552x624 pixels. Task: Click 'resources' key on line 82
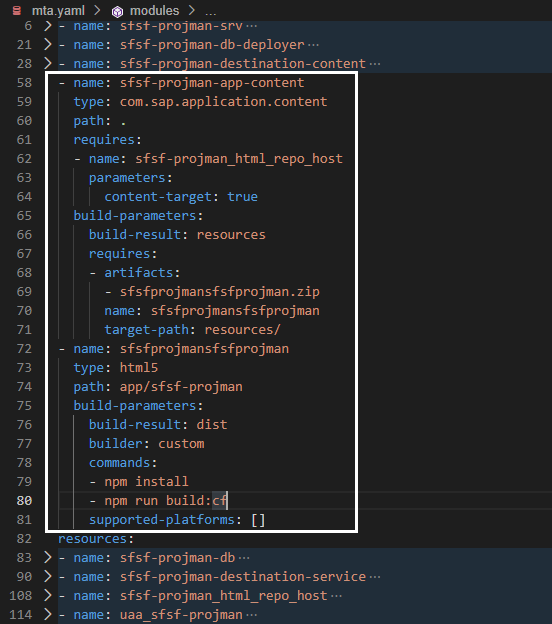tap(92, 539)
